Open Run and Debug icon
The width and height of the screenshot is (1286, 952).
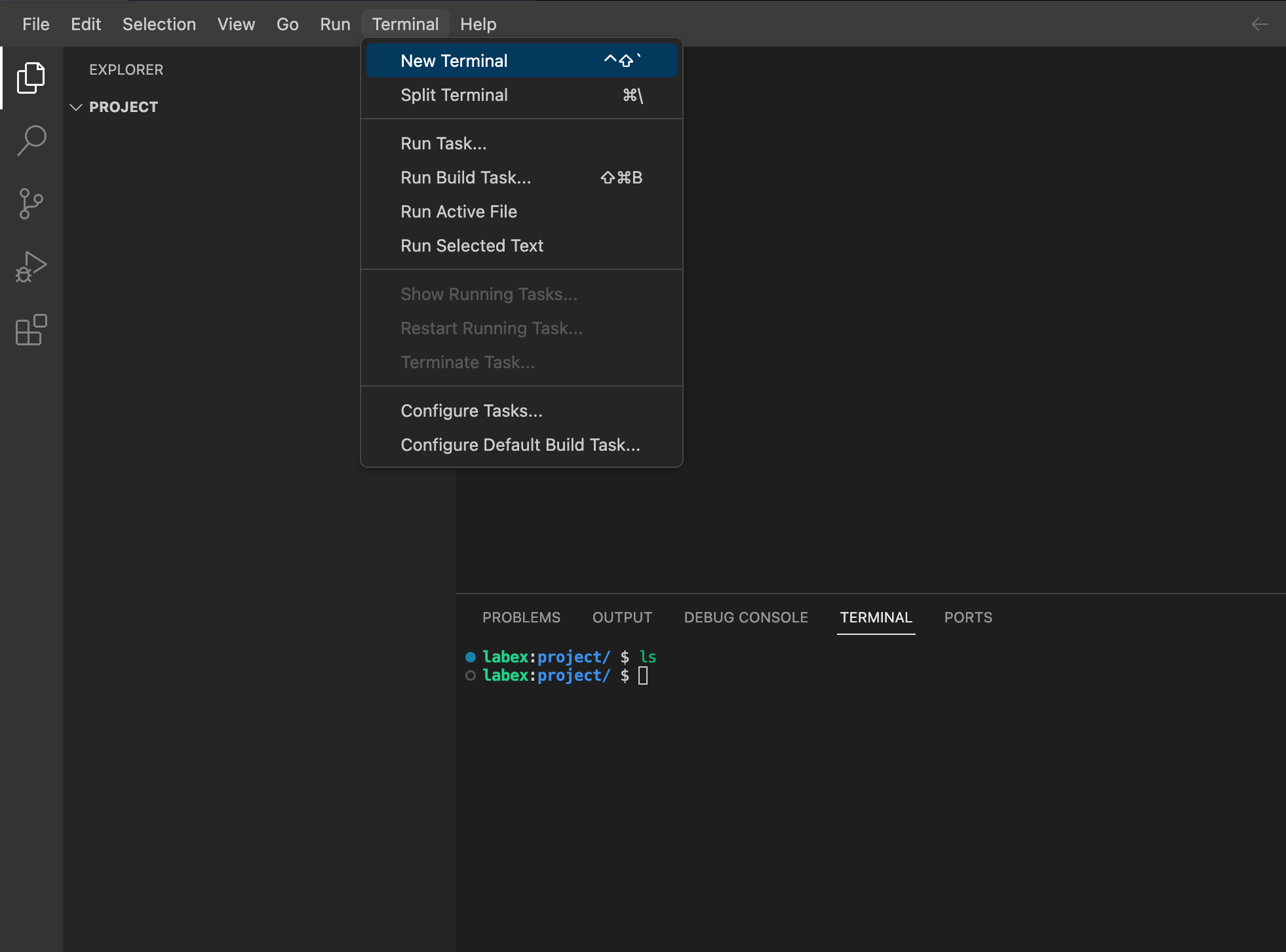click(x=31, y=267)
